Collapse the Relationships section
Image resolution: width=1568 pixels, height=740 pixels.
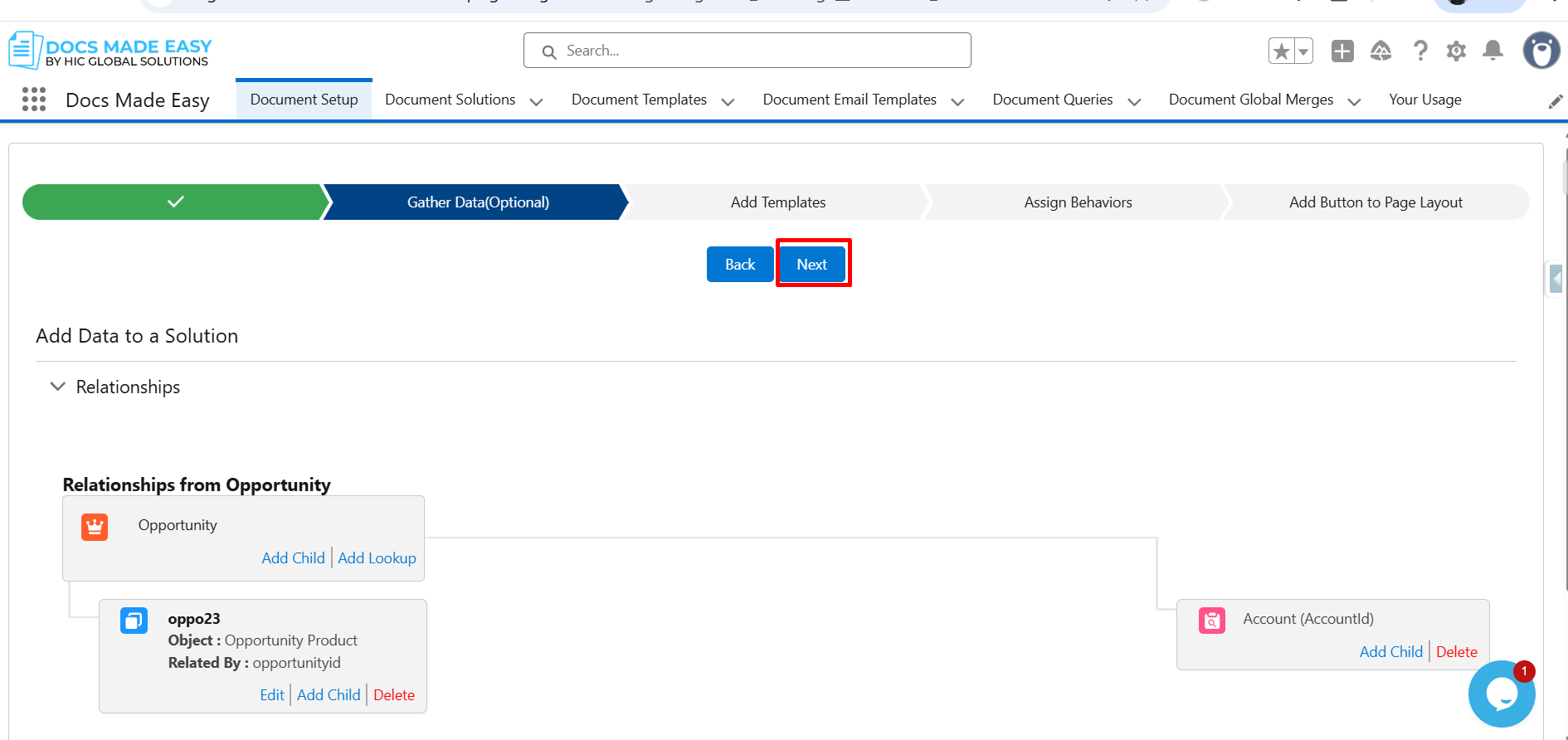tap(58, 387)
